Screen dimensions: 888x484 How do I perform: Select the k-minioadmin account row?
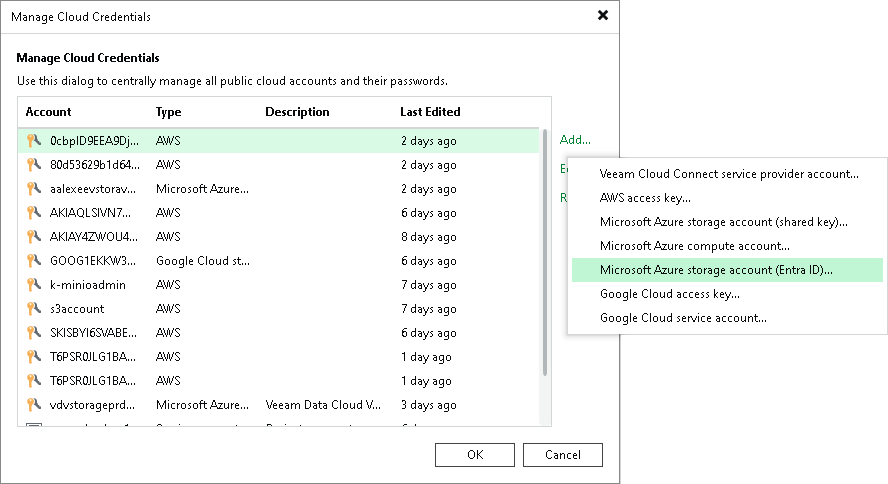[278, 285]
